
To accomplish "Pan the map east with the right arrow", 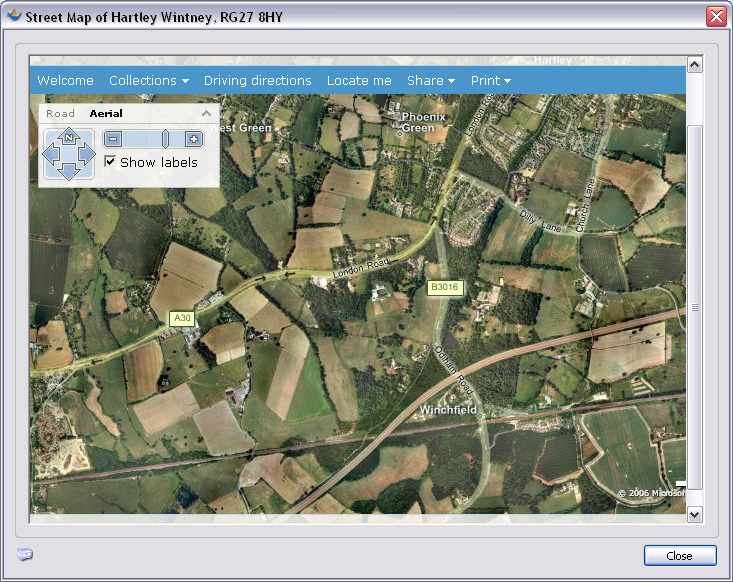I will (87, 154).
